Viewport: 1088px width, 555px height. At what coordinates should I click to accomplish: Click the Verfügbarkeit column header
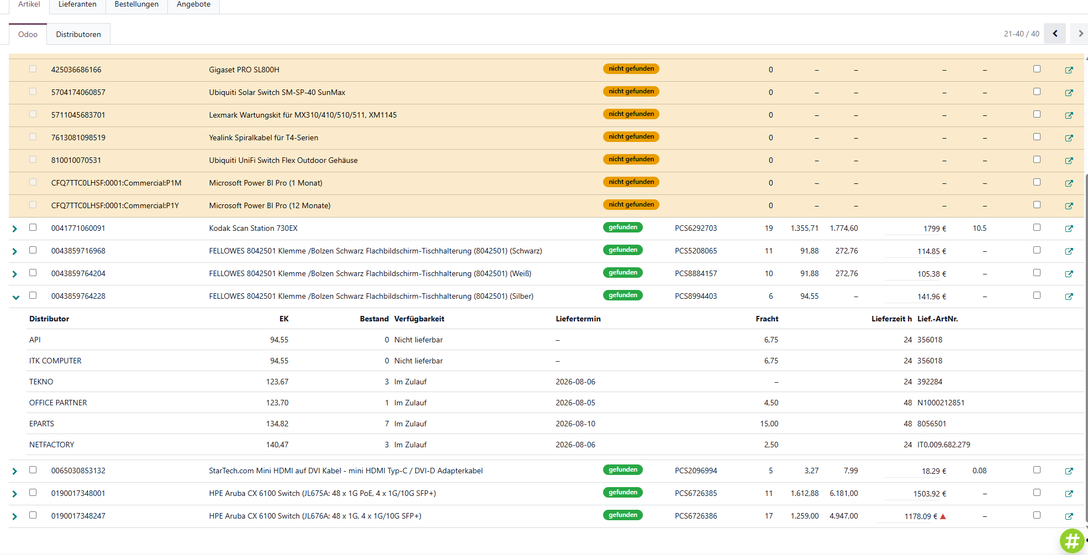coord(419,319)
